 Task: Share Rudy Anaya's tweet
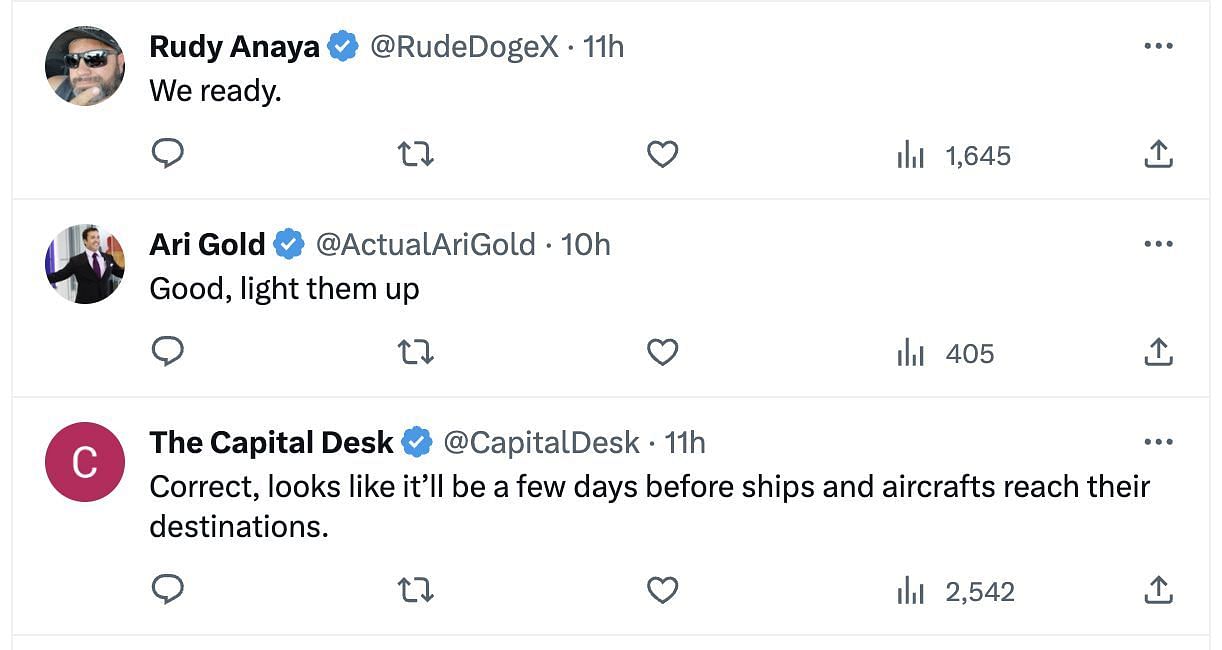1158,154
